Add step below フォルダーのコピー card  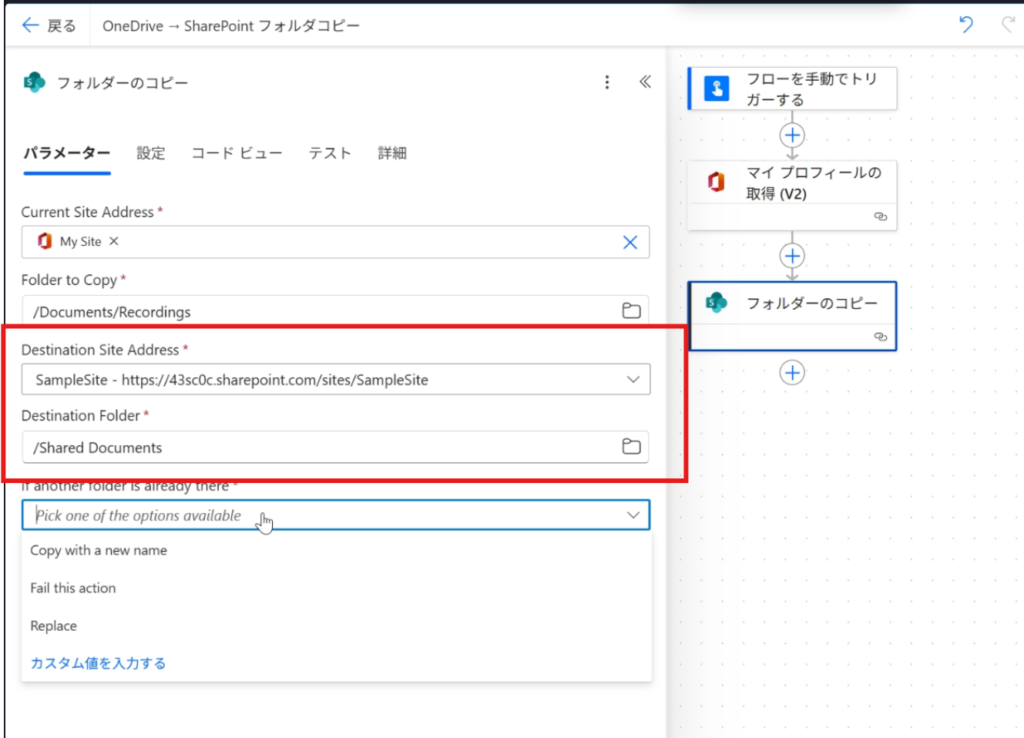coord(792,372)
